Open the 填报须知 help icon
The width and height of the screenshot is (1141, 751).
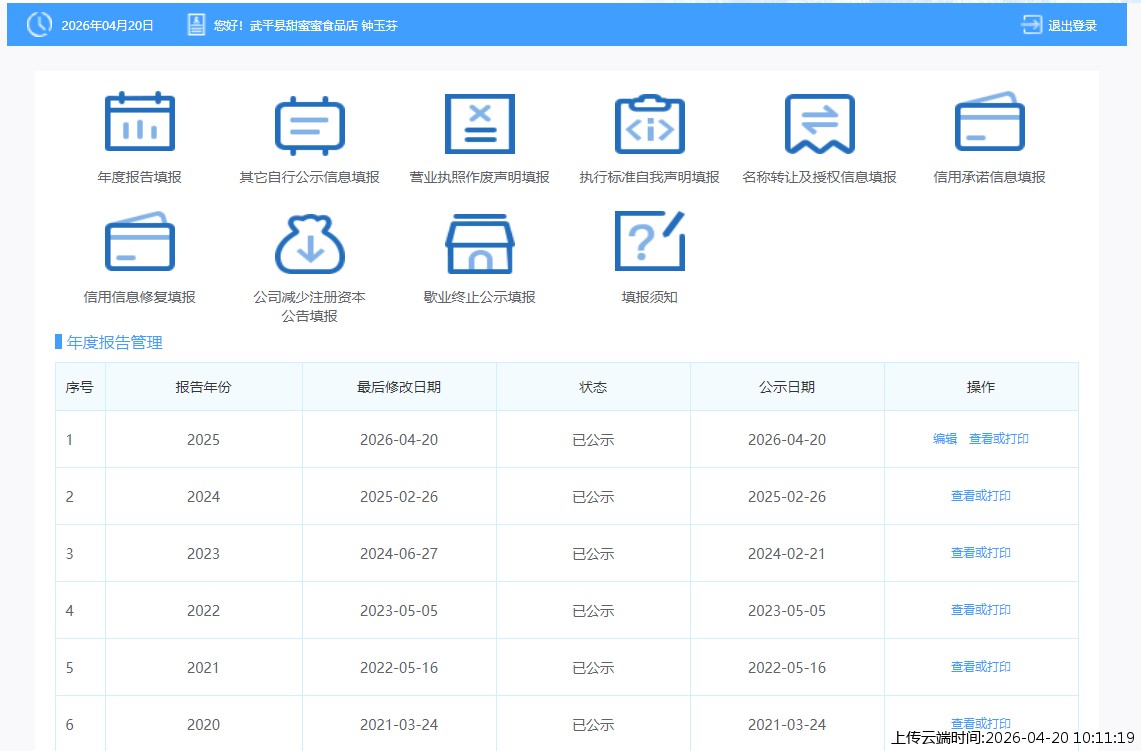[x=649, y=241]
